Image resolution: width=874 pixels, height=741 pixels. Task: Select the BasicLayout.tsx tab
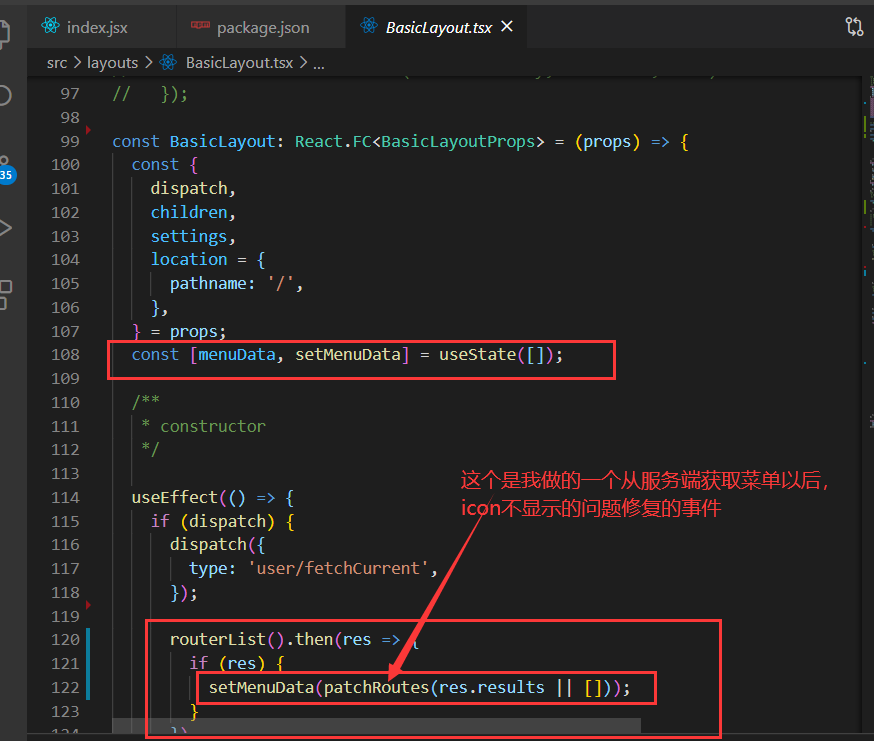pyautogui.click(x=439, y=27)
